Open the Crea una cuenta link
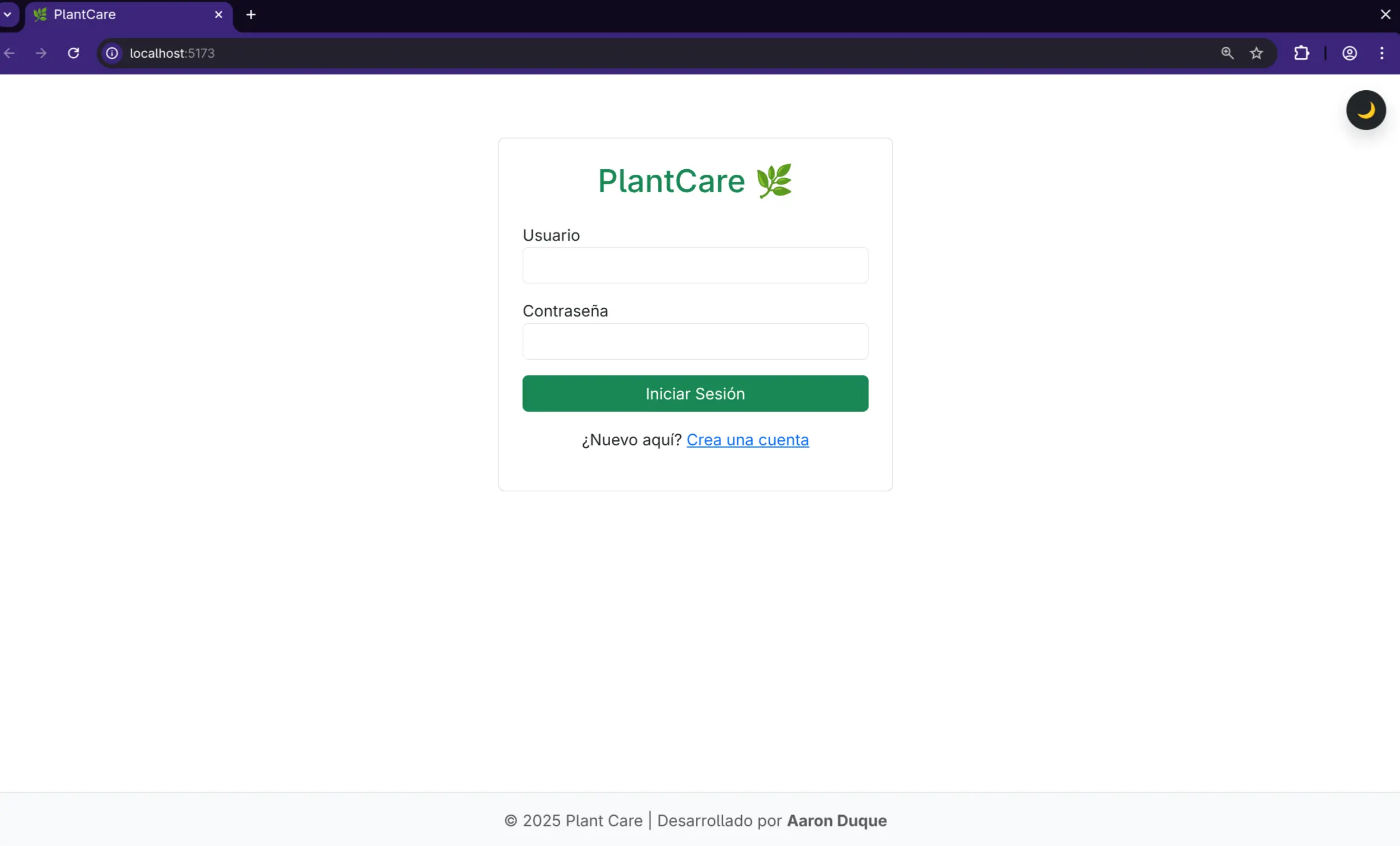The image size is (1400, 846). pos(748,439)
